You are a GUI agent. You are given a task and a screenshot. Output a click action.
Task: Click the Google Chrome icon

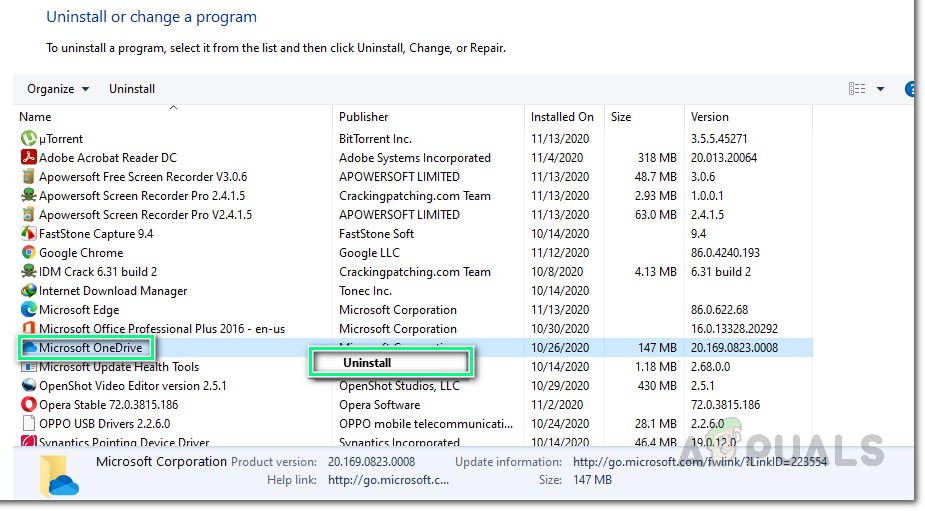29,253
